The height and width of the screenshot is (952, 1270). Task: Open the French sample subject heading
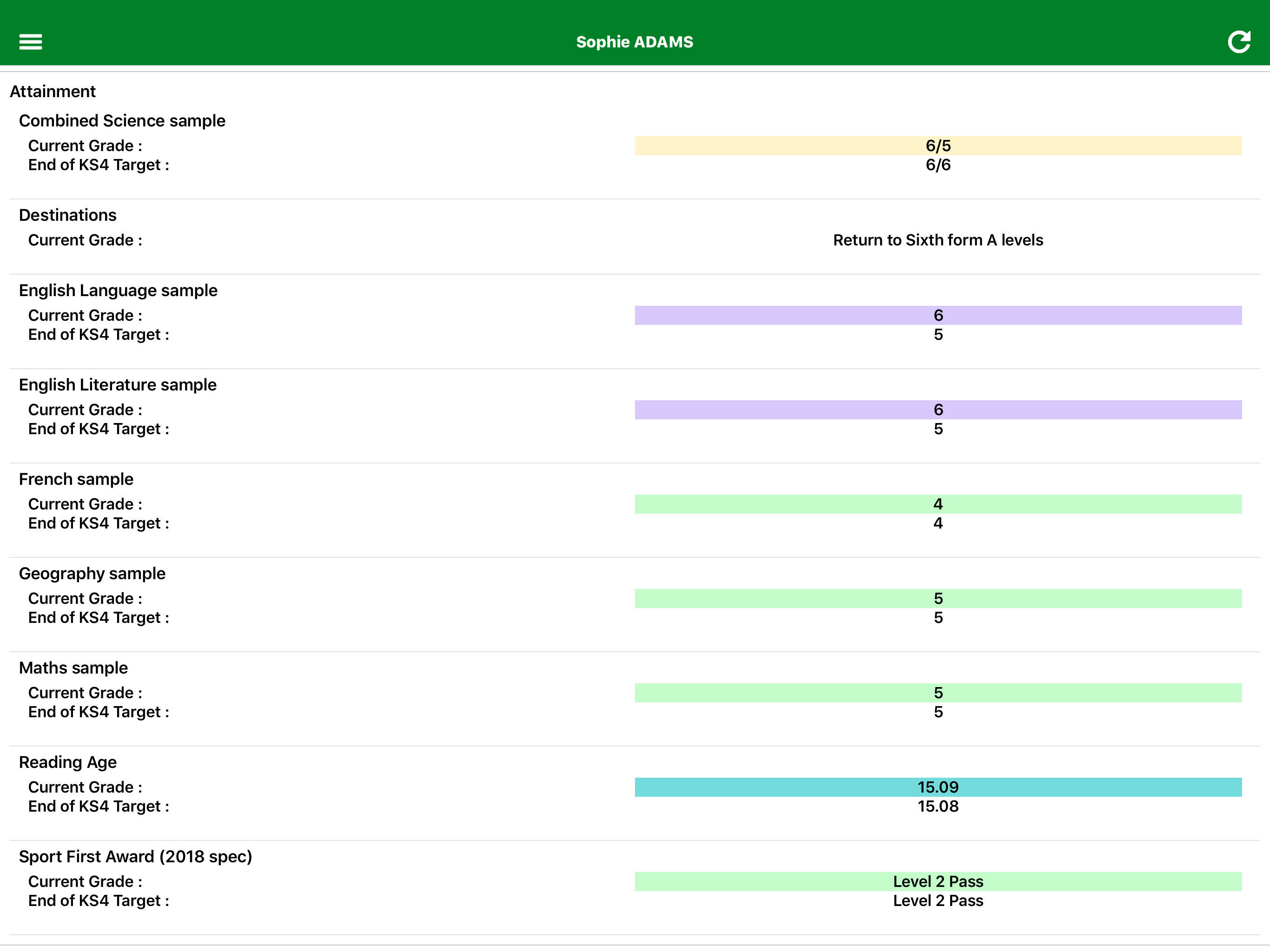click(76, 479)
